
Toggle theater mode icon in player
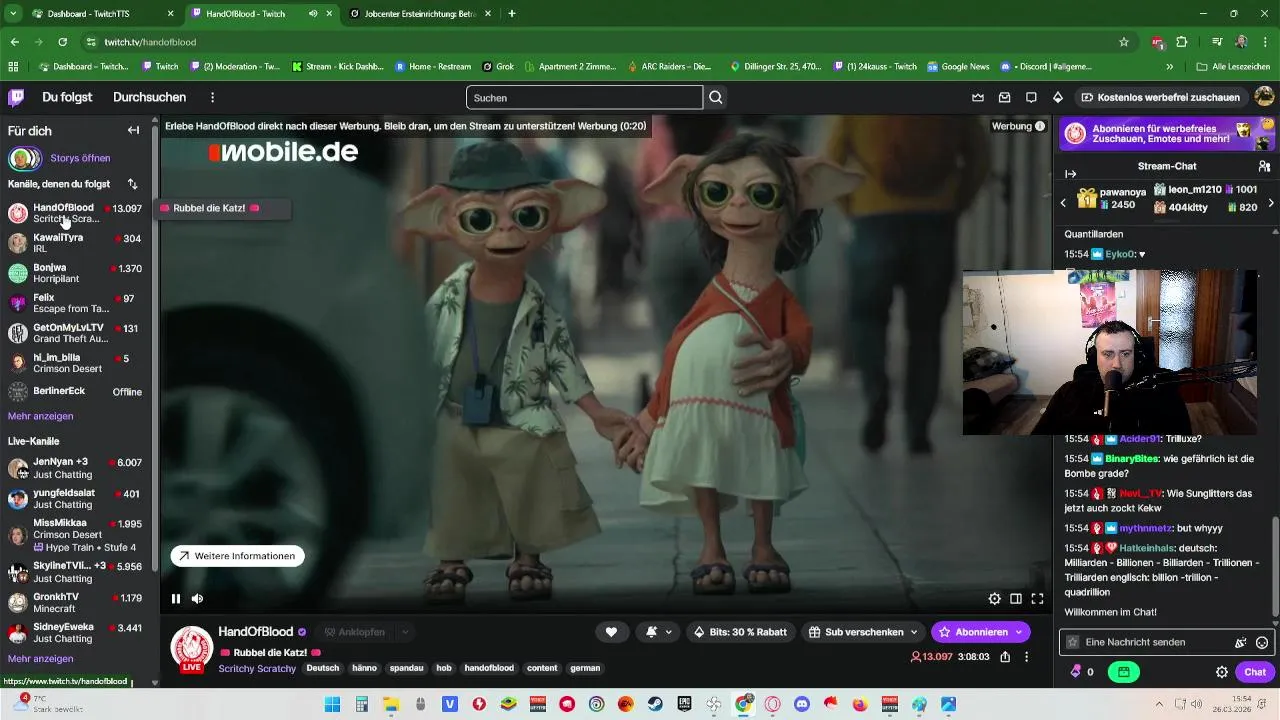1016,599
